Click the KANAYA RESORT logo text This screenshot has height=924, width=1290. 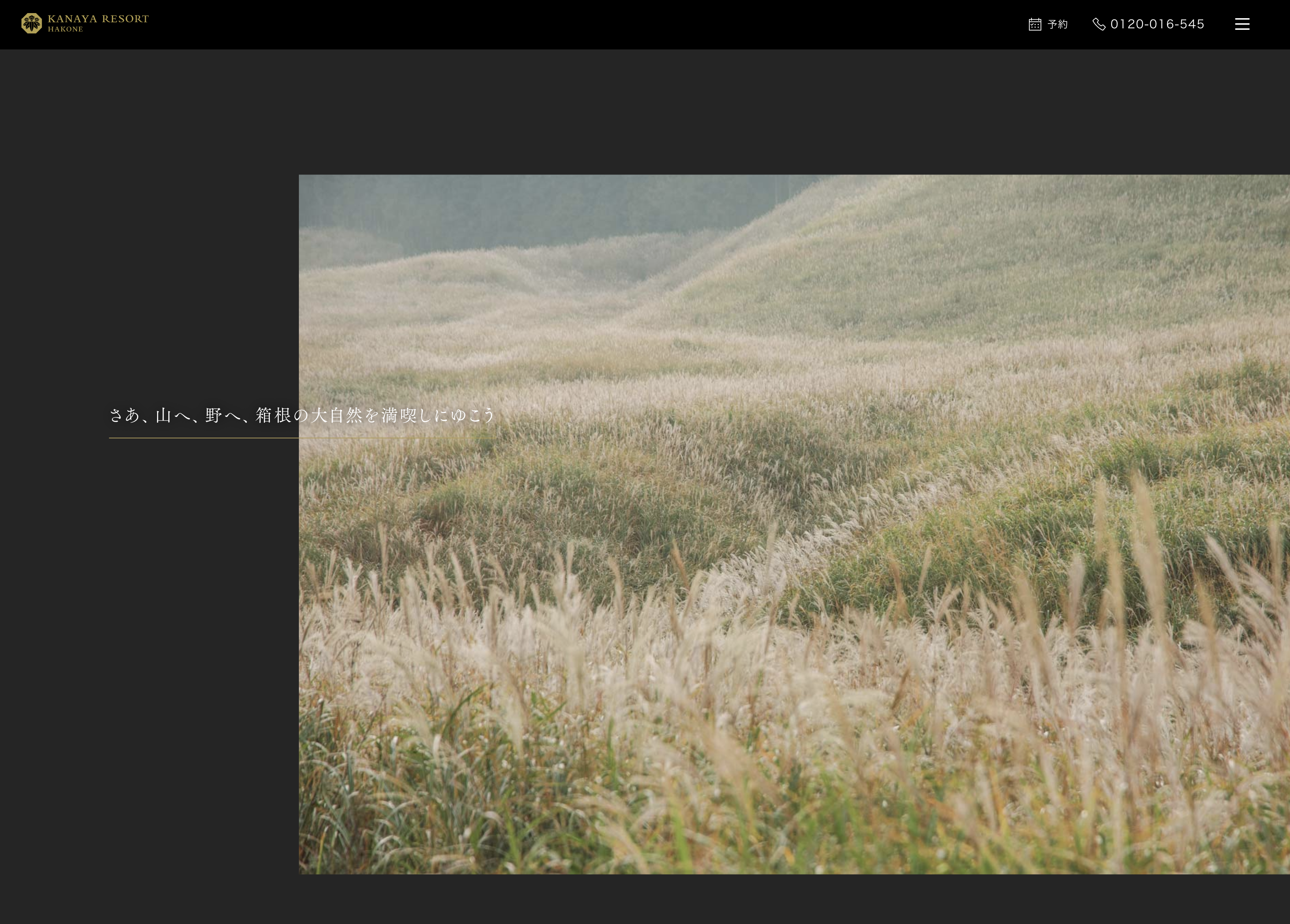(x=98, y=19)
